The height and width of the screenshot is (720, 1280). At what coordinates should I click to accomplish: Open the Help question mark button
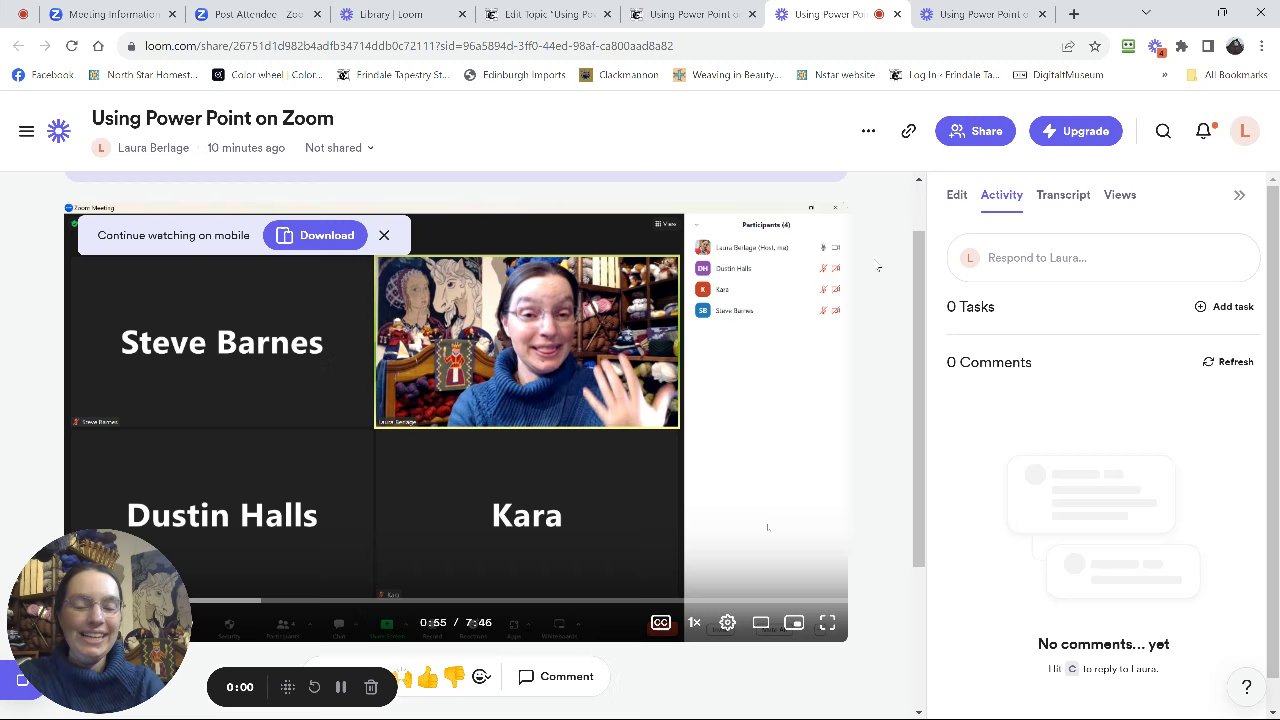point(1246,686)
